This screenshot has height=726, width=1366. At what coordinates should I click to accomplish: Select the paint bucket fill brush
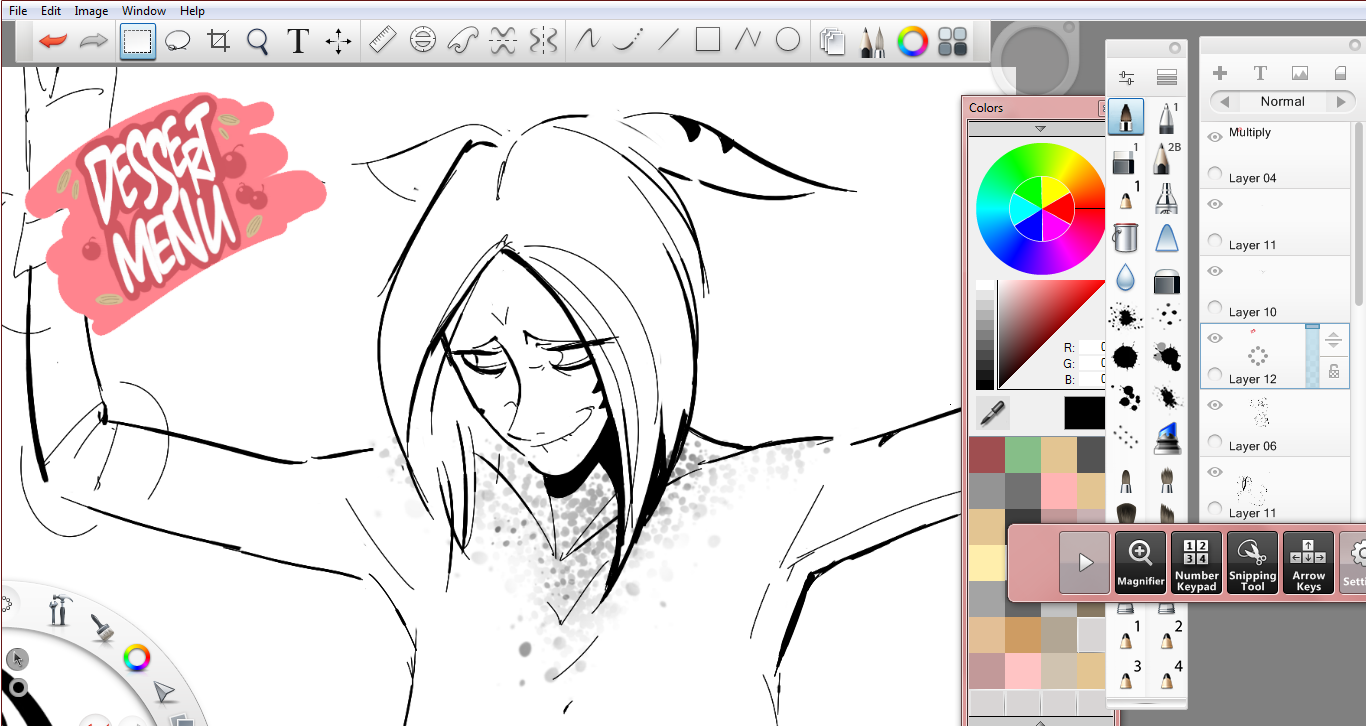[1126, 238]
